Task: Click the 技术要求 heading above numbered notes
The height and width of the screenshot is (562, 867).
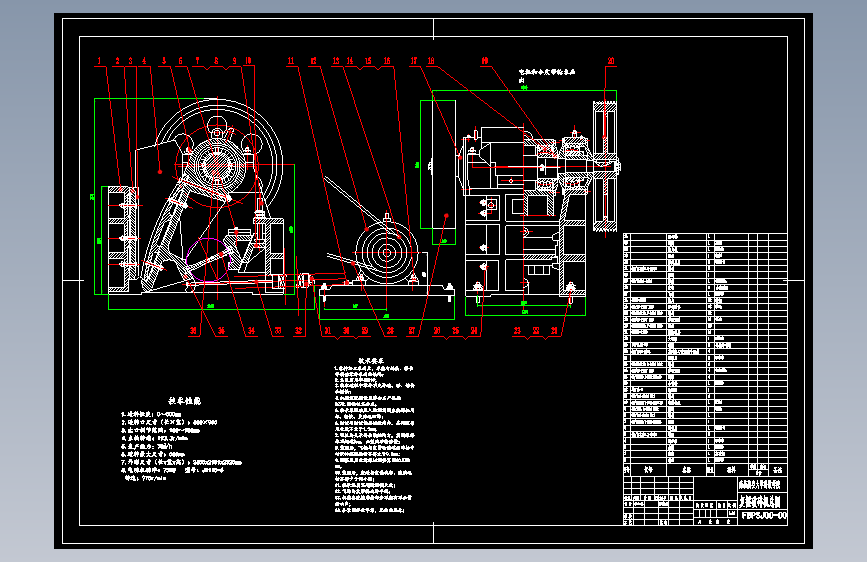Action: (x=371, y=361)
